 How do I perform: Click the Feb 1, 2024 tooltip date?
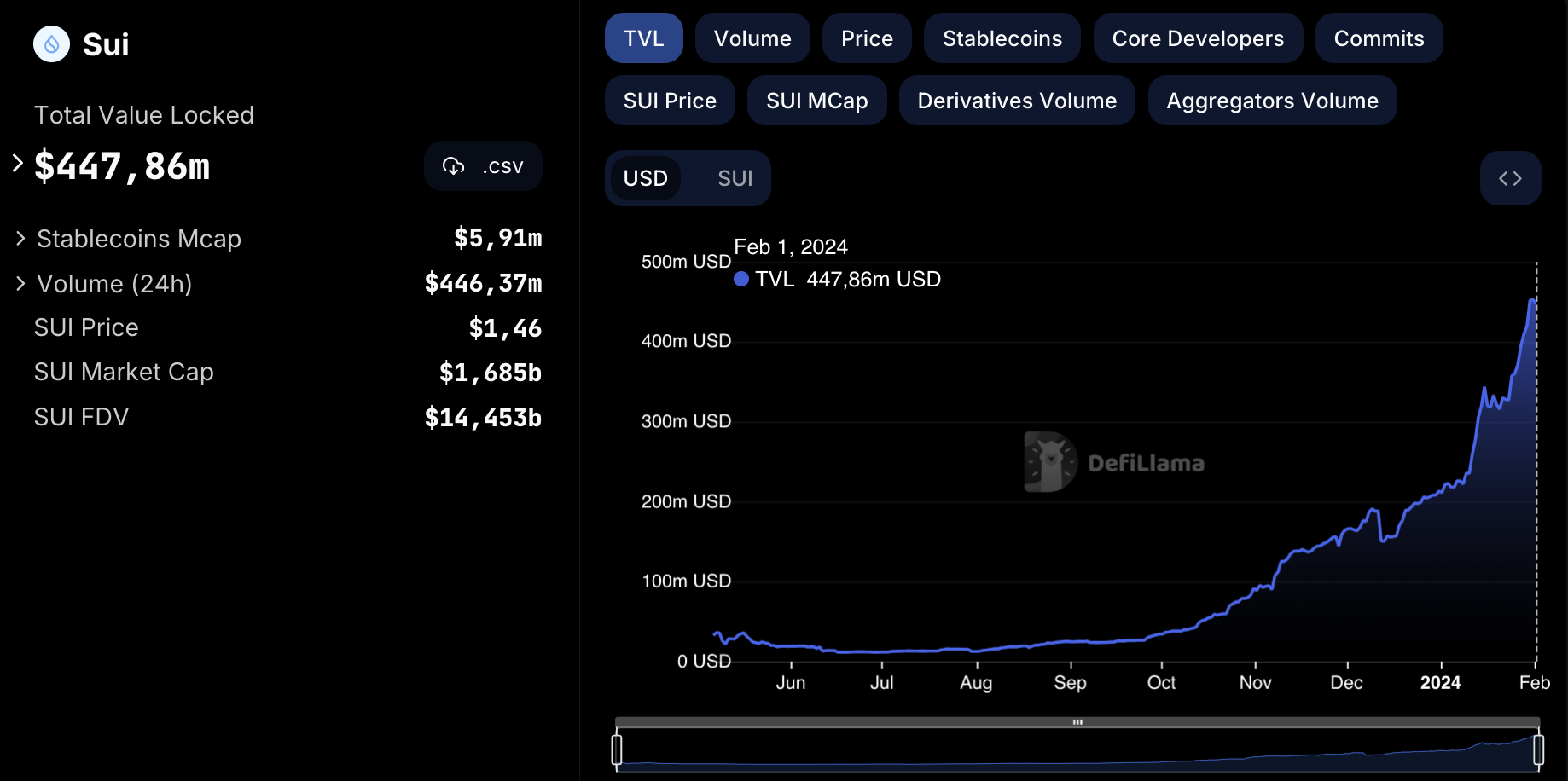pos(791,247)
